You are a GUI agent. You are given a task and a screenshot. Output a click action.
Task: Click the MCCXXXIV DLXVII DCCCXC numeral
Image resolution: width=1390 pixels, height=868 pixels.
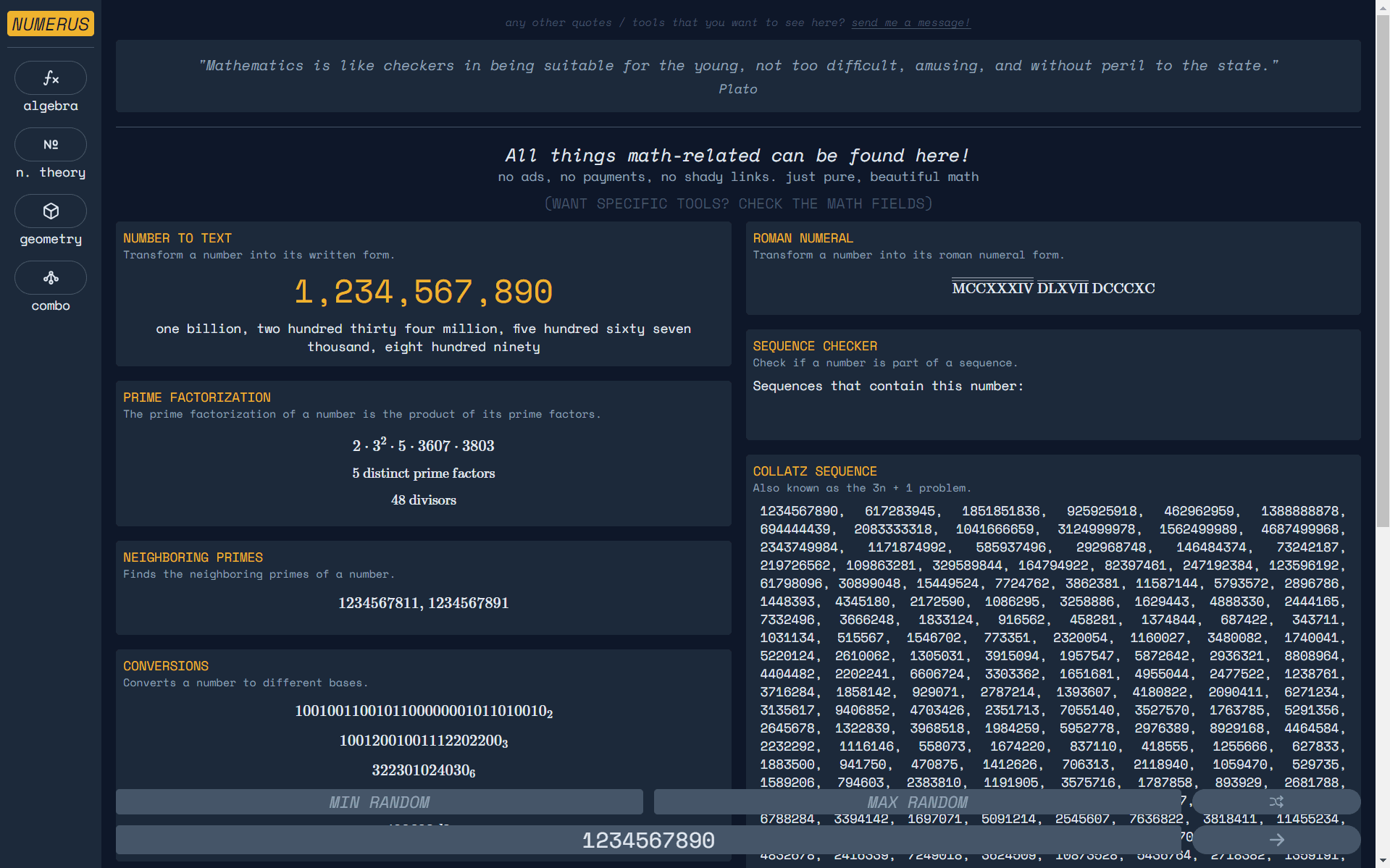click(x=1053, y=287)
